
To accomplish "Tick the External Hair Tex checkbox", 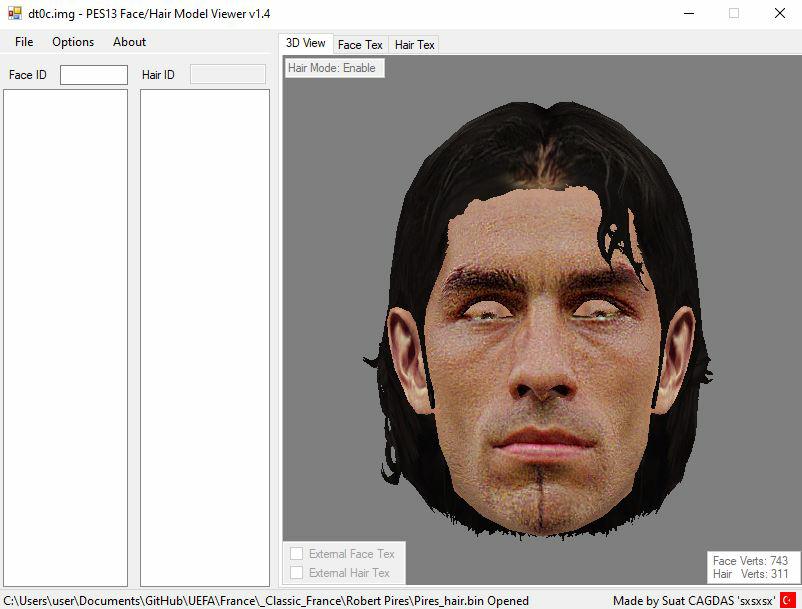I will point(296,573).
